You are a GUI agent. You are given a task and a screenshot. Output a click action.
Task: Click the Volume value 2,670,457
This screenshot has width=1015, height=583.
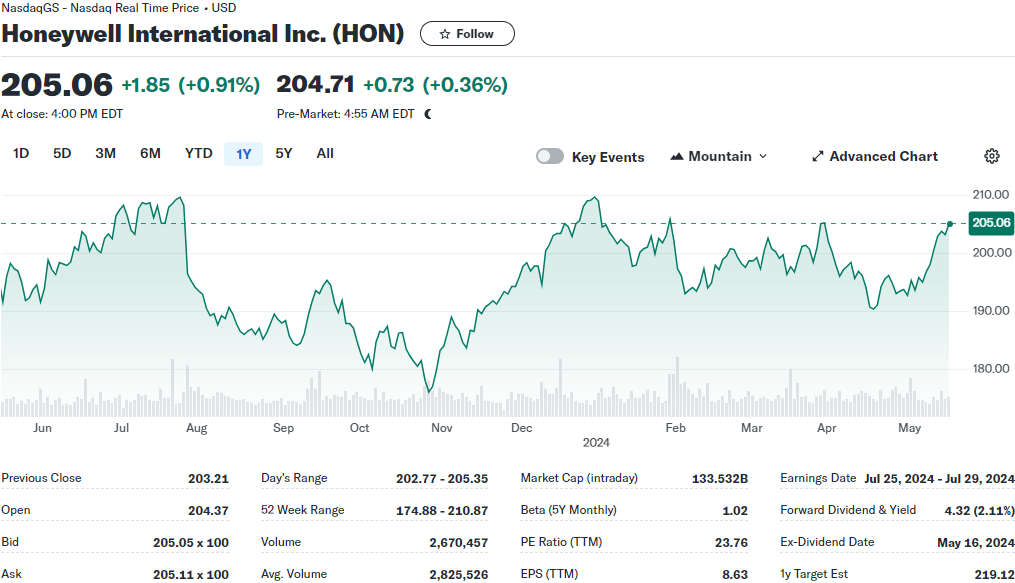[x=458, y=543]
